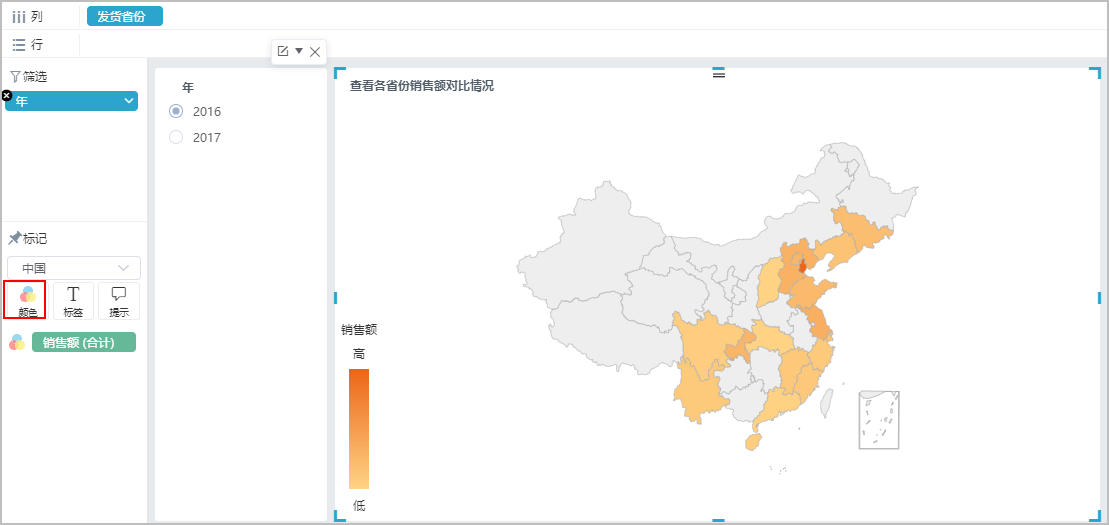
Task: Remove the 年 filter with black X
Action: pos(6,95)
